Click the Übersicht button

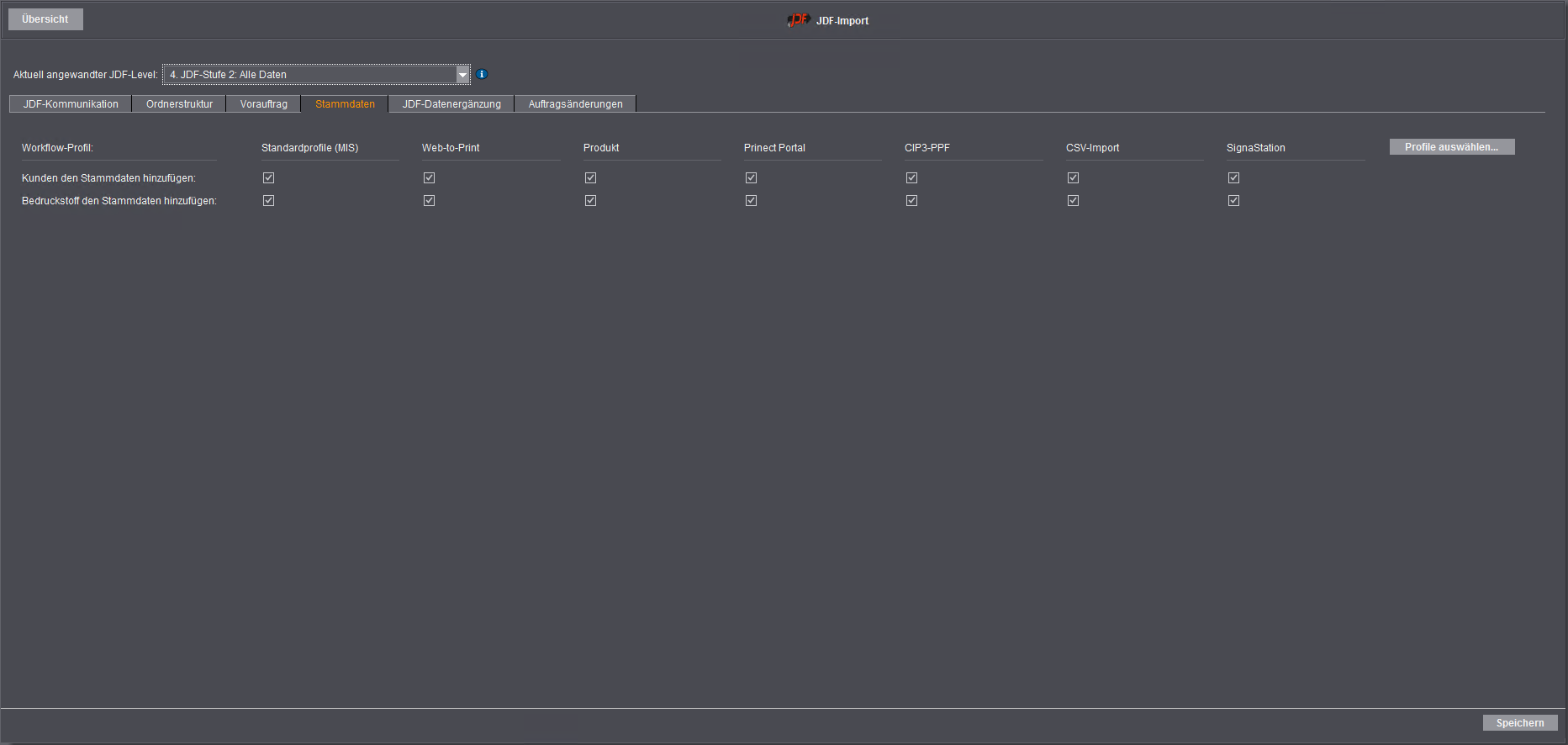pos(45,19)
